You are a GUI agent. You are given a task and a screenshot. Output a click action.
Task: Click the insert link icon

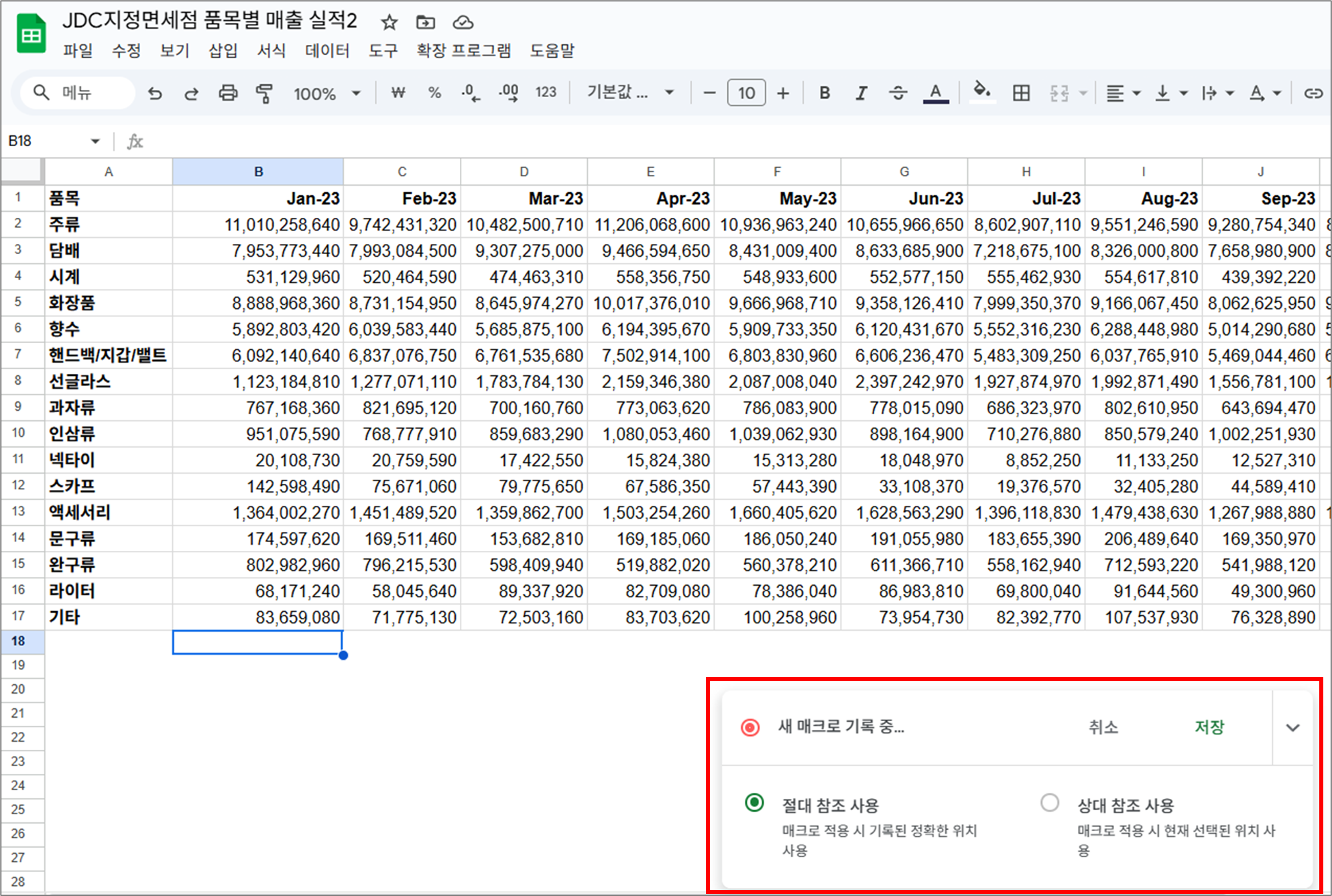(1312, 93)
